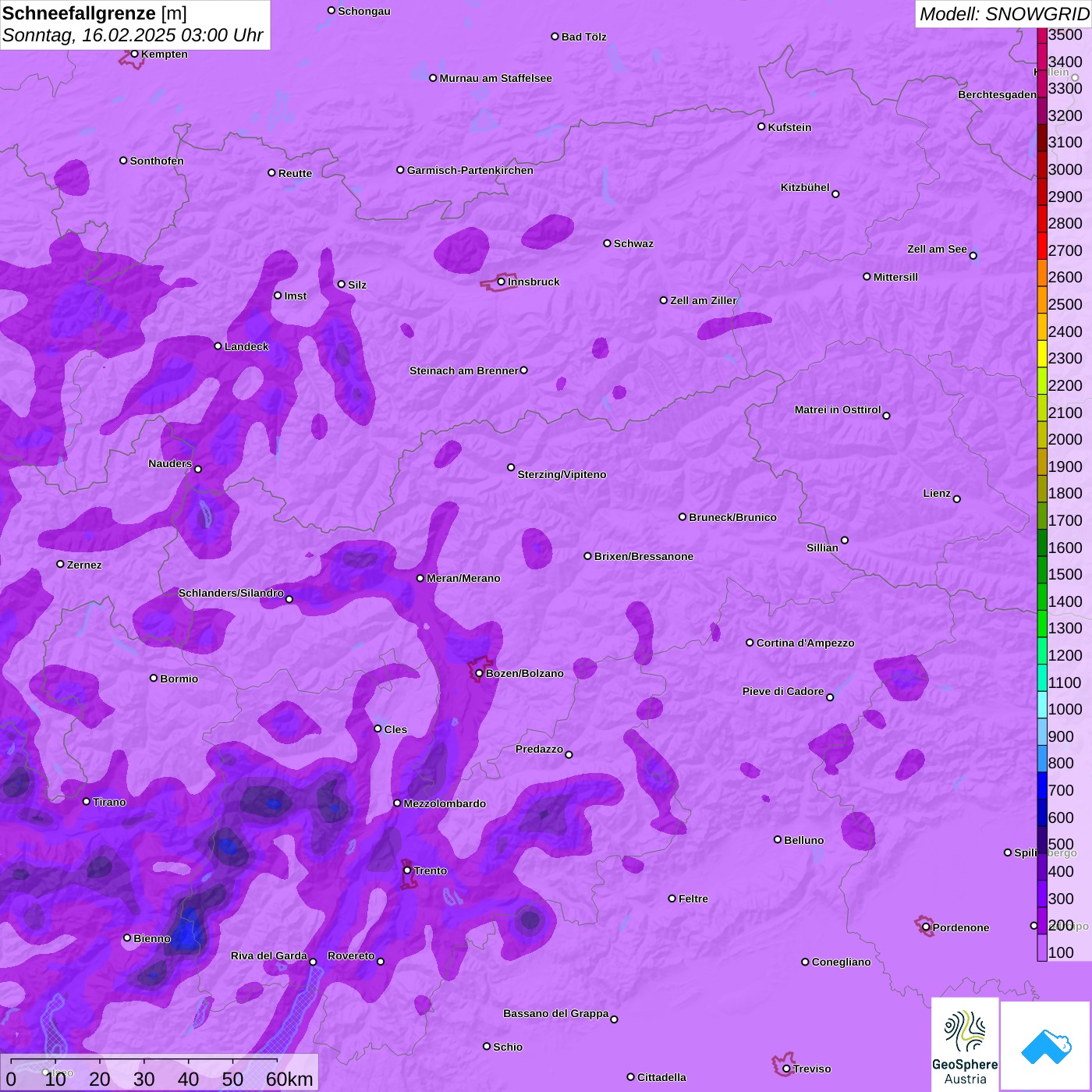Click the blue cloud arrow logo
The width and height of the screenshot is (1092, 1092).
pyautogui.click(x=1045, y=1046)
